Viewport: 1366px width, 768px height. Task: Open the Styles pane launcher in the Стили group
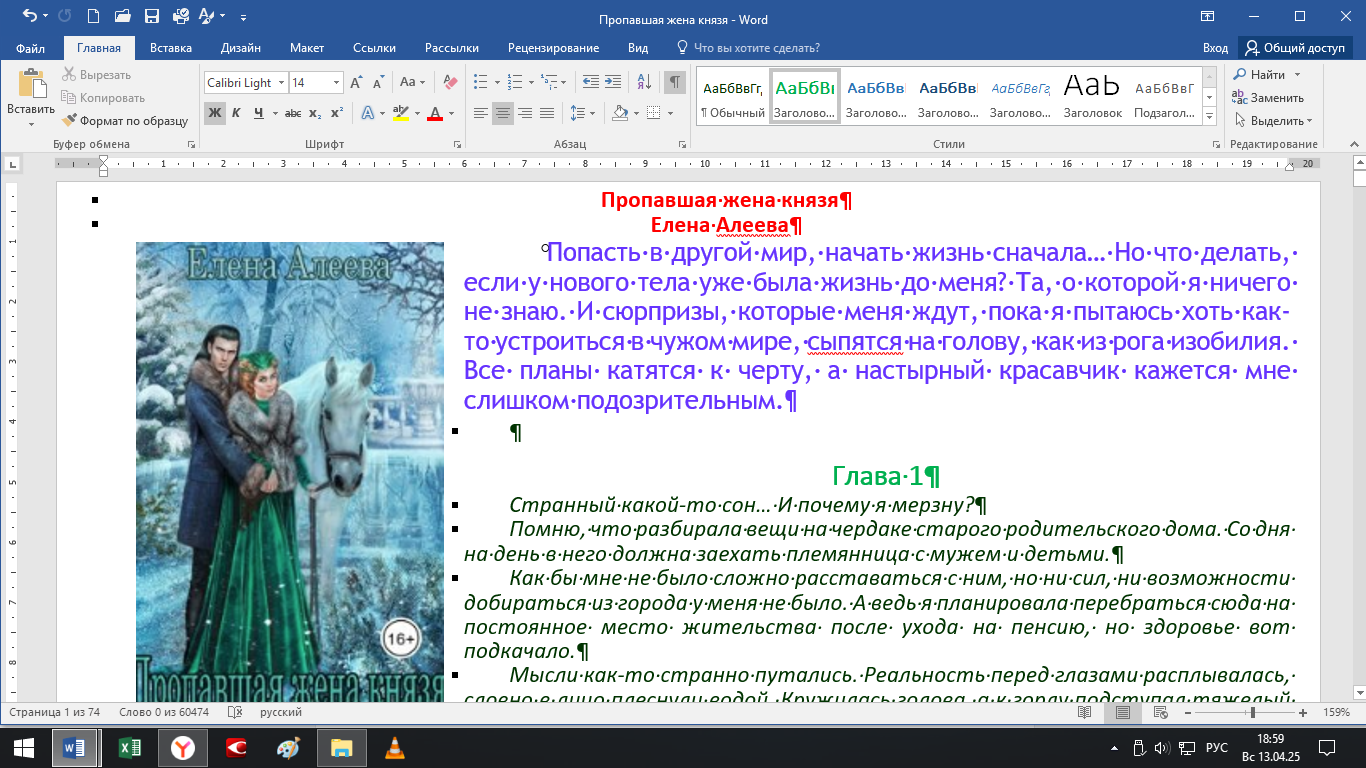coord(1216,145)
